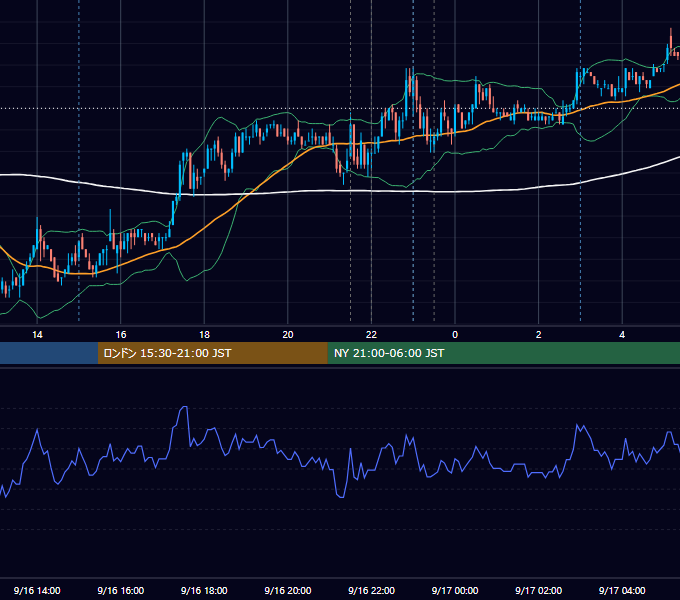Click the '9/16 20:00' timestamp label

pos(288,590)
